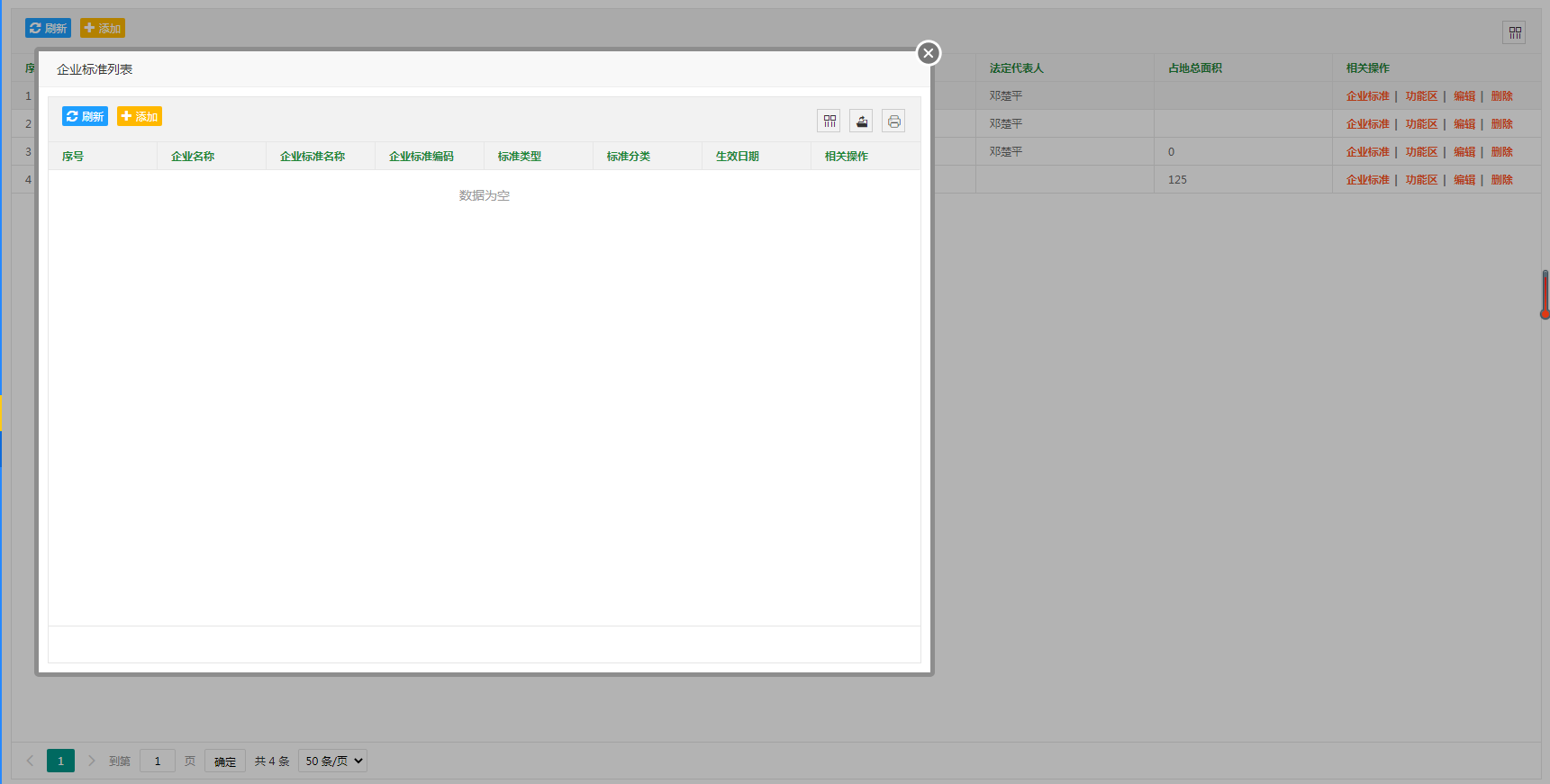The width and height of the screenshot is (1550, 784).
Task: Go to the previous page with the left arrow
Action: (30, 761)
